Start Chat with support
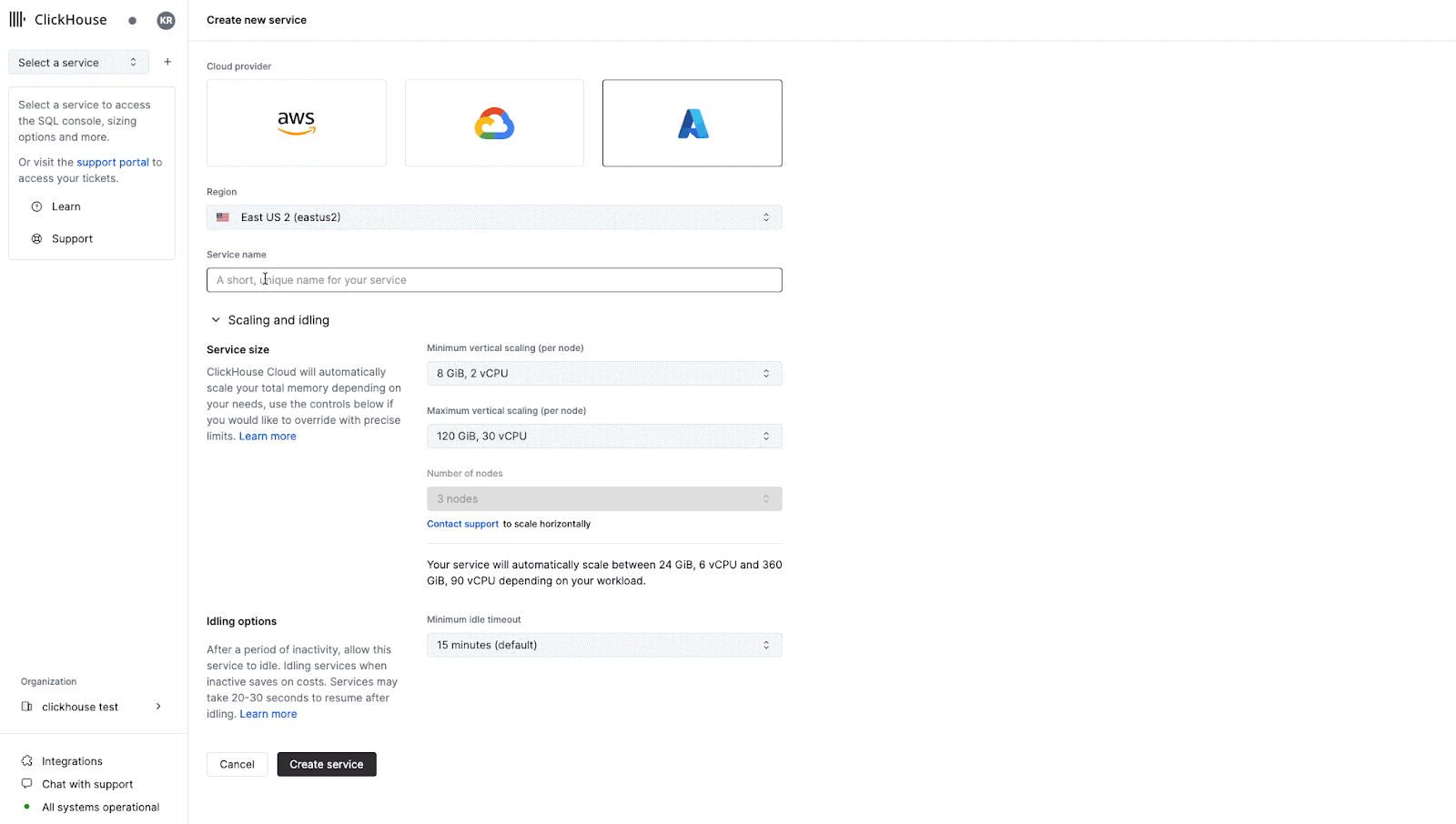The width and height of the screenshot is (1456, 824). pos(87,784)
